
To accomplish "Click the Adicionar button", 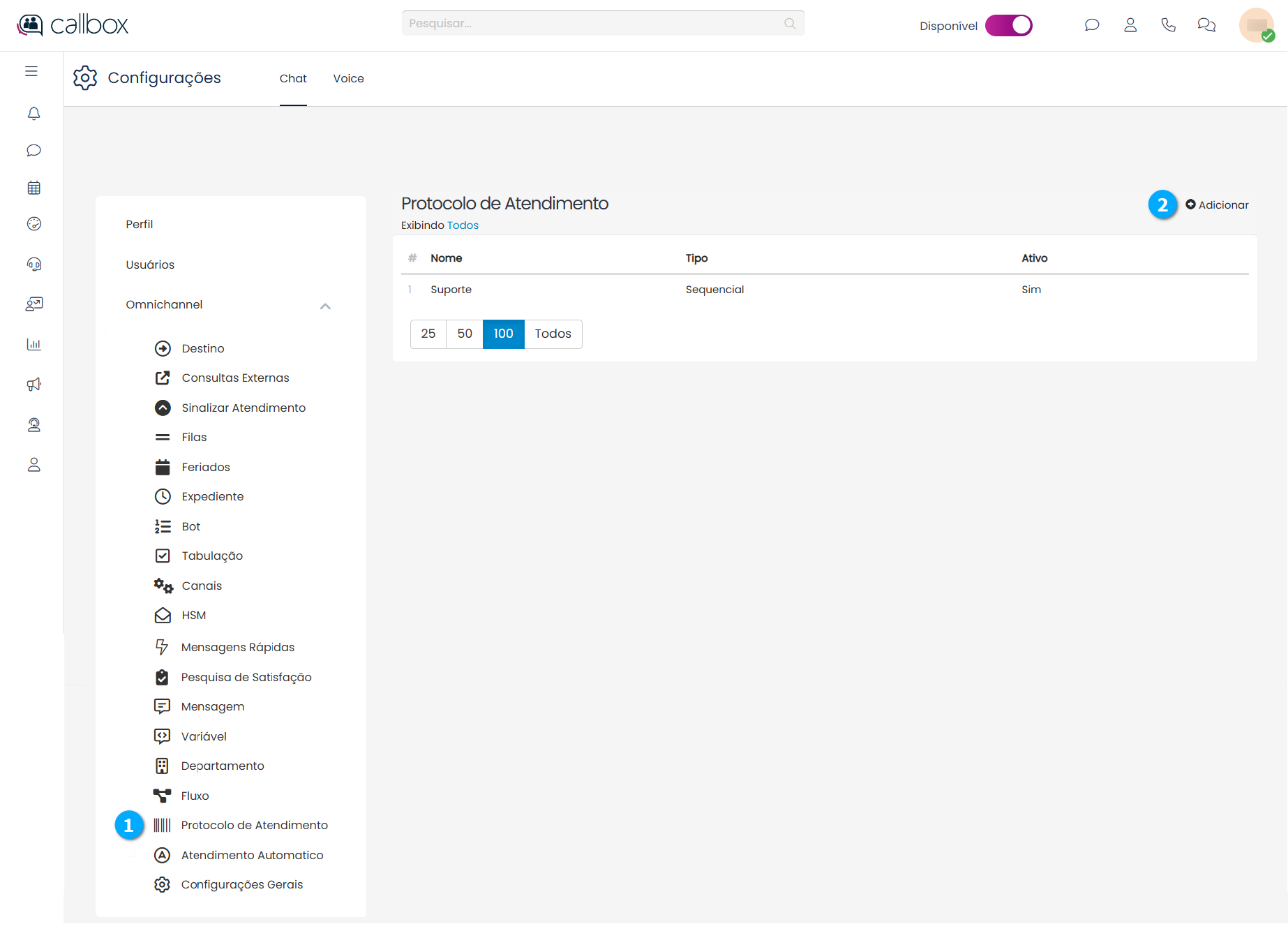I will pyautogui.click(x=1218, y=204).
